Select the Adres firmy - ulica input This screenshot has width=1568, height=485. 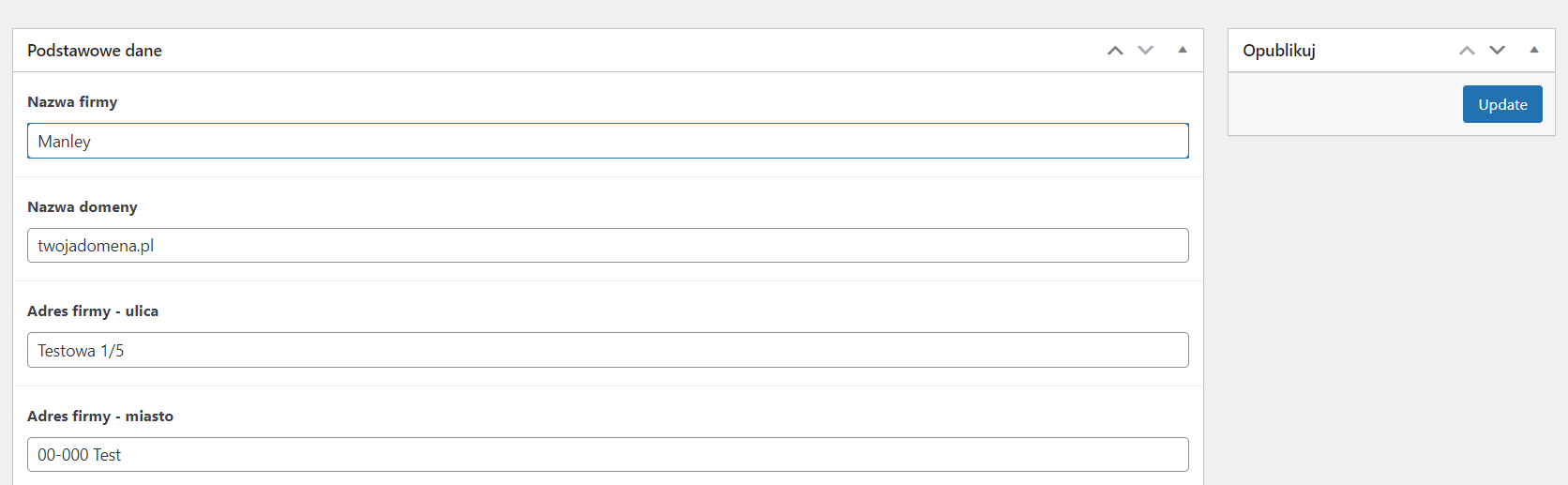pyautogui.click(x=608, y=350)
